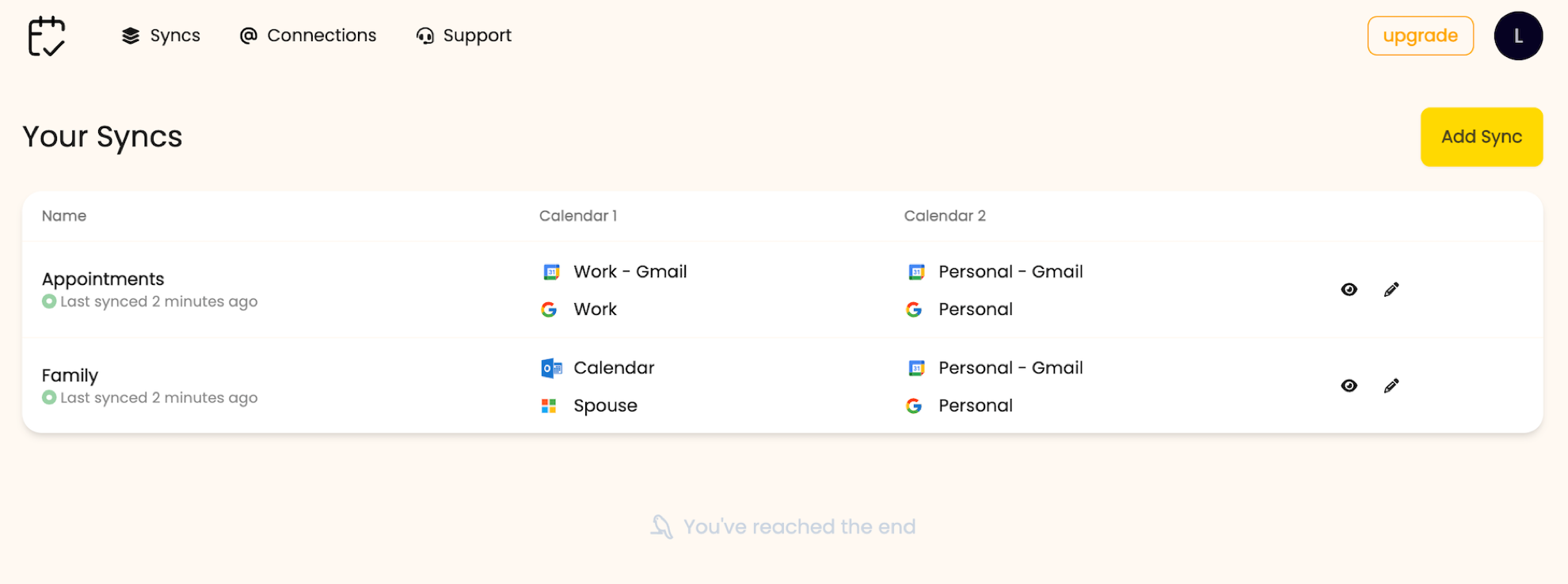Screen dimensions: 1568x584
Task: Click the calendar checkmark app logo
Action: [47, 36]
